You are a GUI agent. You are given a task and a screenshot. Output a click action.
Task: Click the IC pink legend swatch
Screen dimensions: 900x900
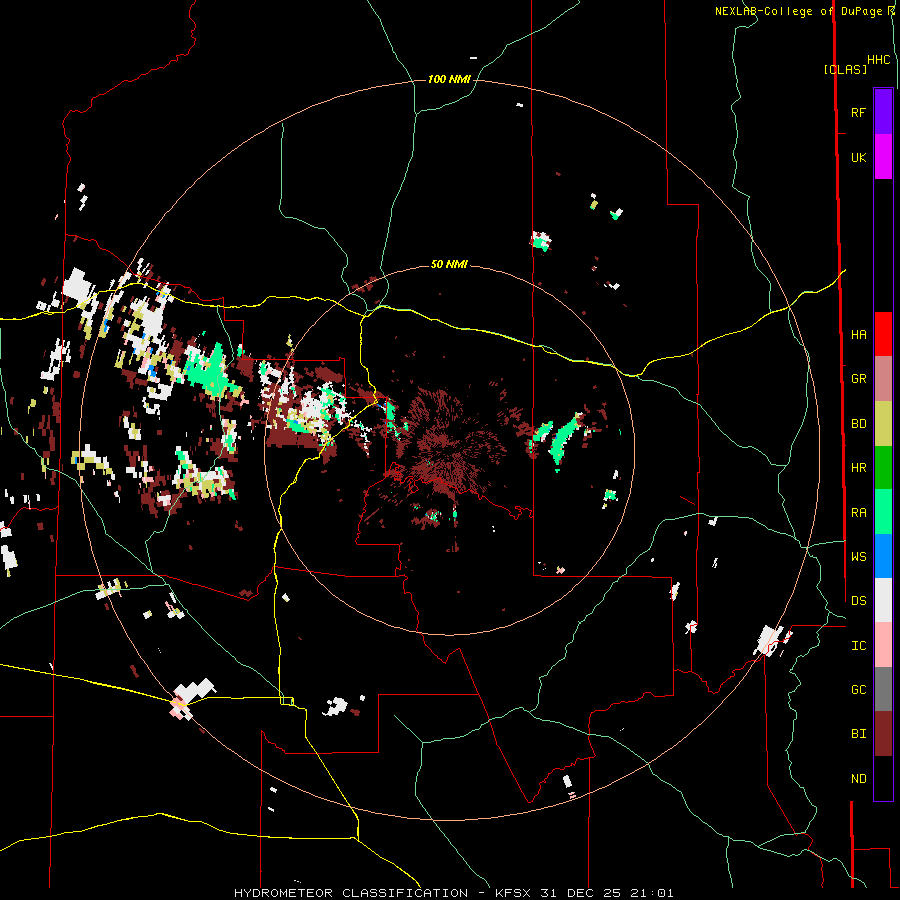point(883,645)
